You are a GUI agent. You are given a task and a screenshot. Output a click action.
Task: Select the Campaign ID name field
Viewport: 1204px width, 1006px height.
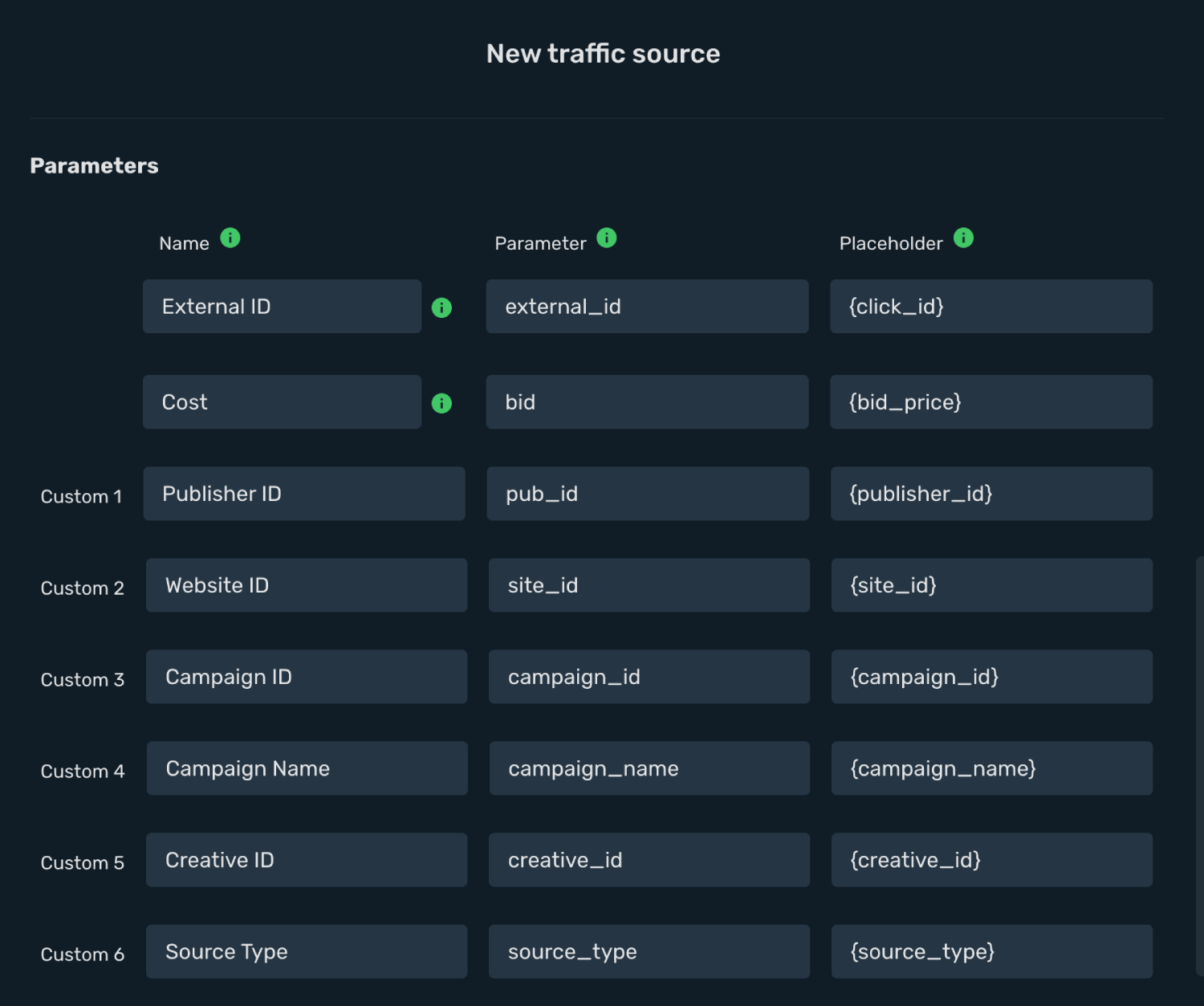point(307,676)
